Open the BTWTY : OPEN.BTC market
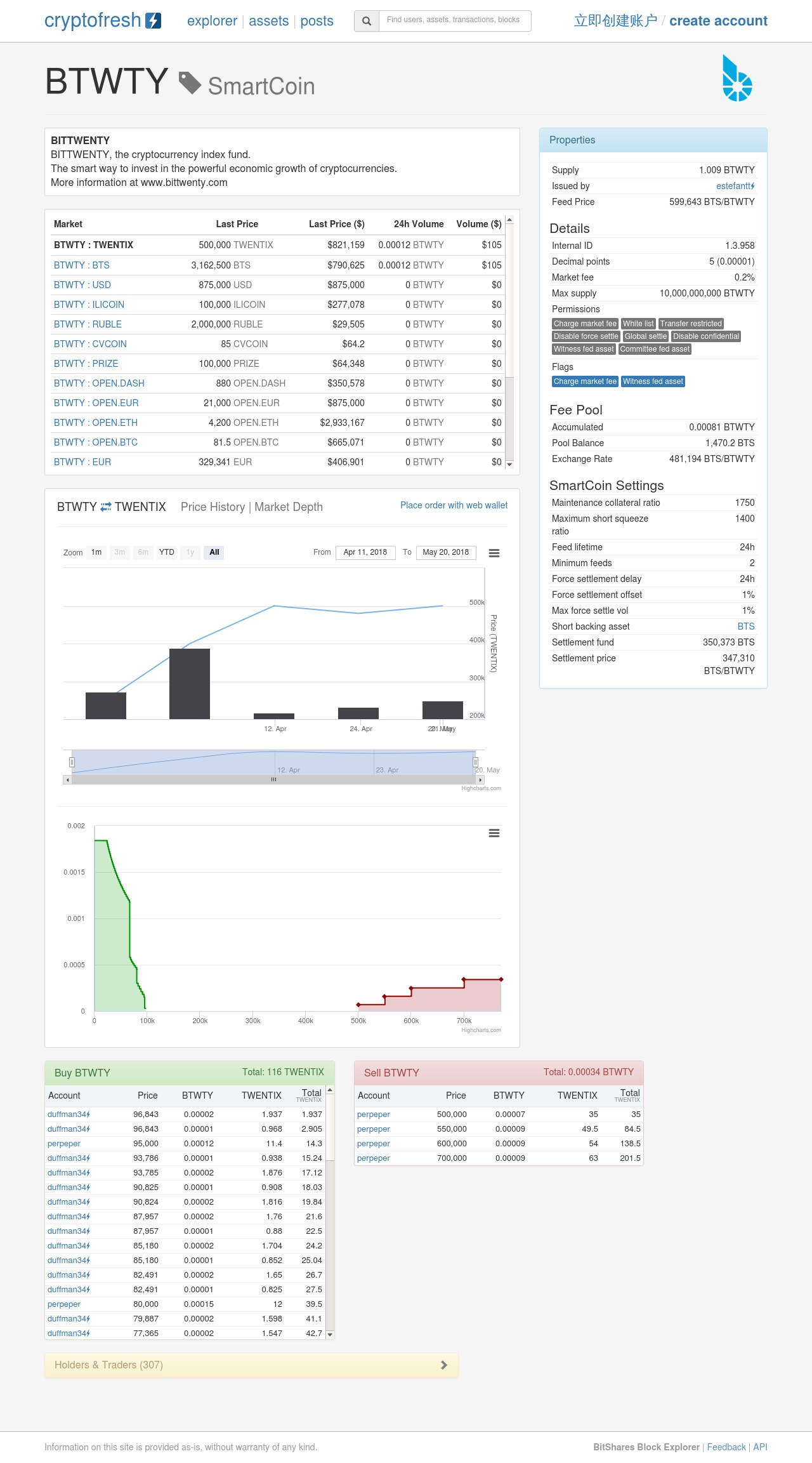 [x=96, y=442]
